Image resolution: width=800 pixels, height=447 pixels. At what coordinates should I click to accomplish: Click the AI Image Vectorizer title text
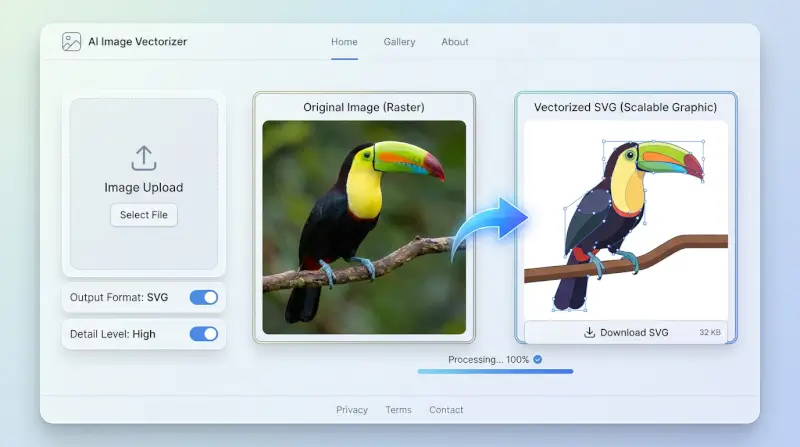pyautogui.click(x=138, y=42)
